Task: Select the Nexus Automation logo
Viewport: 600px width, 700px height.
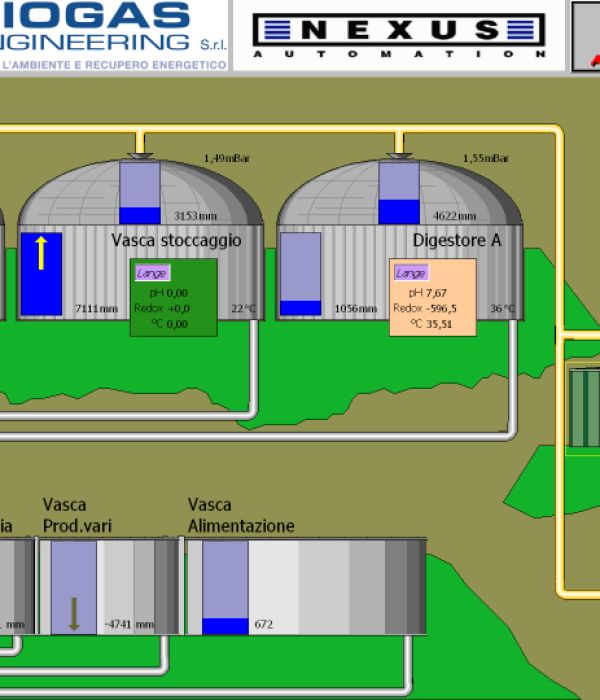Action: click(399, 35)
